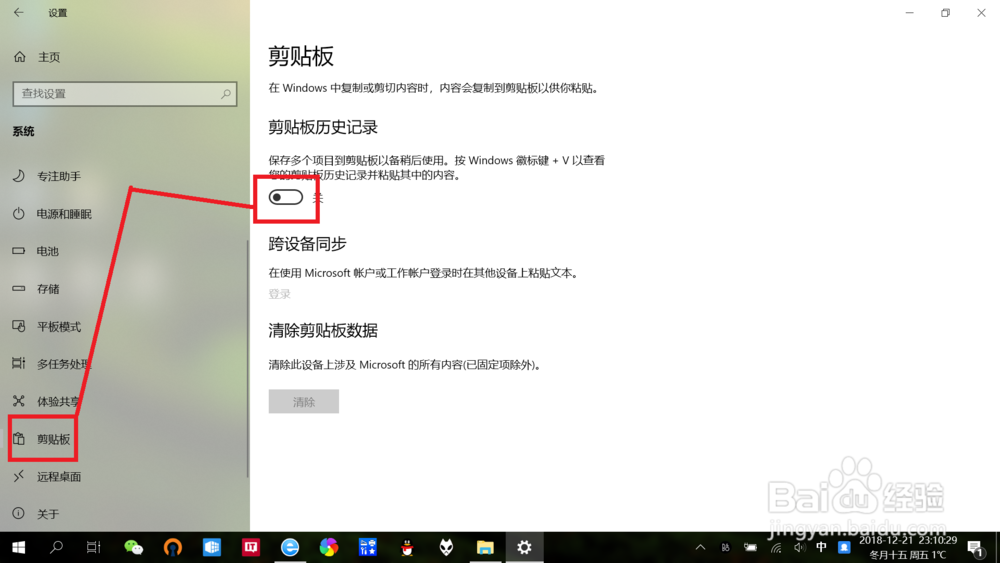
Task: Open Task View on the taskbar
Action: pyautogui.click(x=94, y=547)
